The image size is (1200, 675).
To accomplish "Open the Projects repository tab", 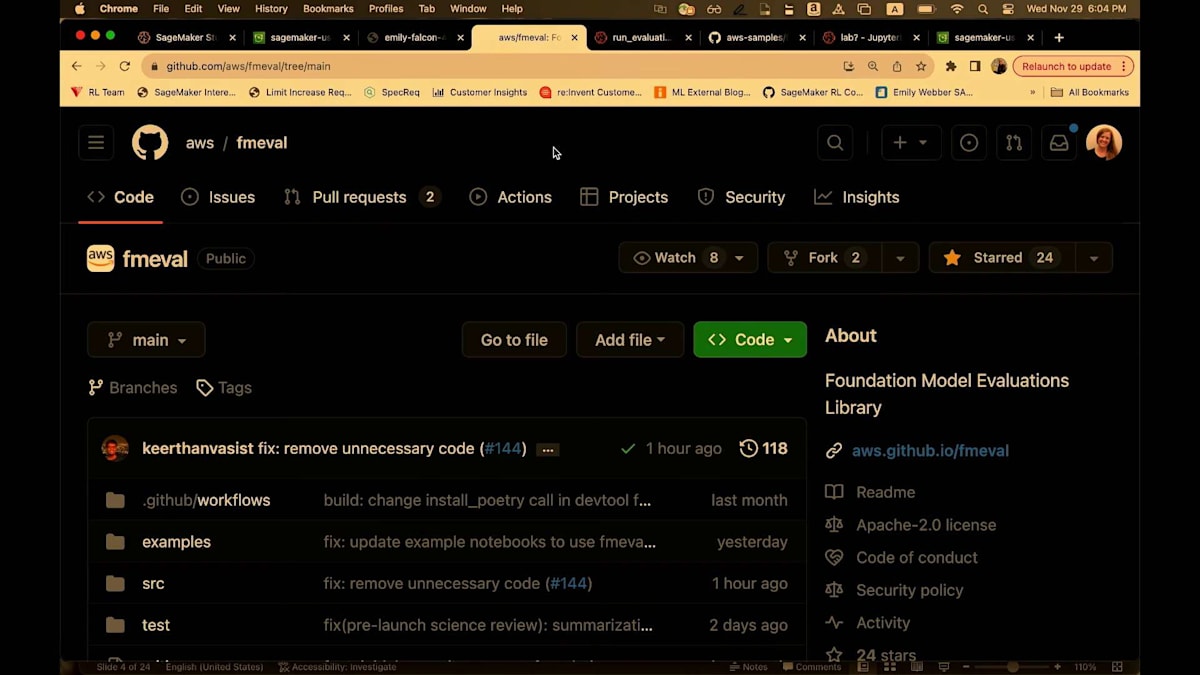I will pos(624,197).
